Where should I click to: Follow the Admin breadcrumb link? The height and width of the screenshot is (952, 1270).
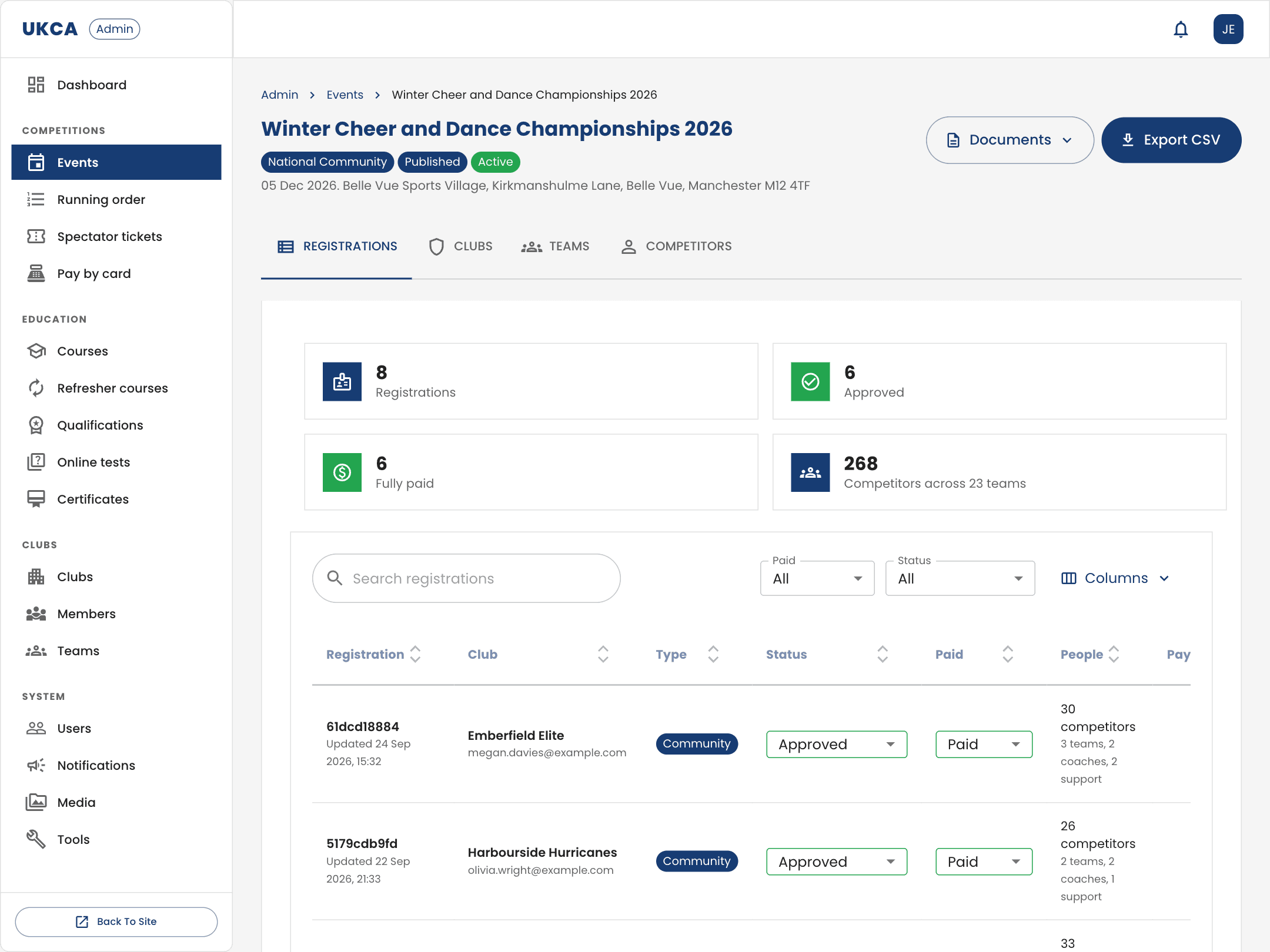click(x=280, y=95)
